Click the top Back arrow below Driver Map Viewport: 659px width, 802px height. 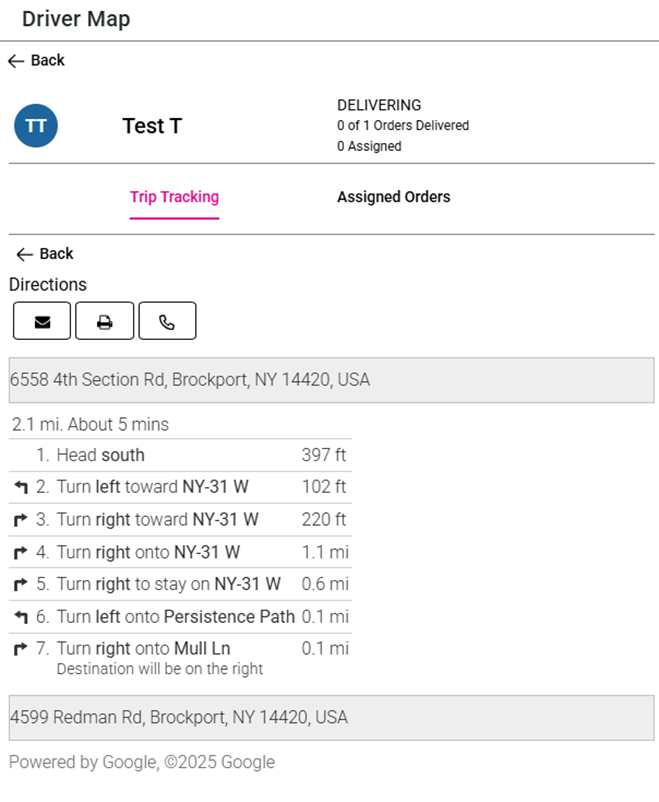[x=36, y=61]
